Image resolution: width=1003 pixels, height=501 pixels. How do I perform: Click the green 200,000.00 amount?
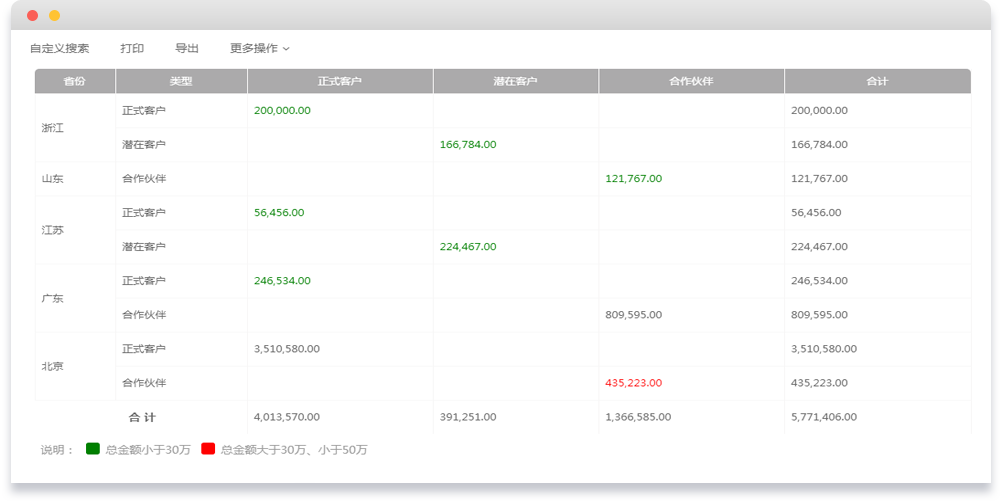282,111
